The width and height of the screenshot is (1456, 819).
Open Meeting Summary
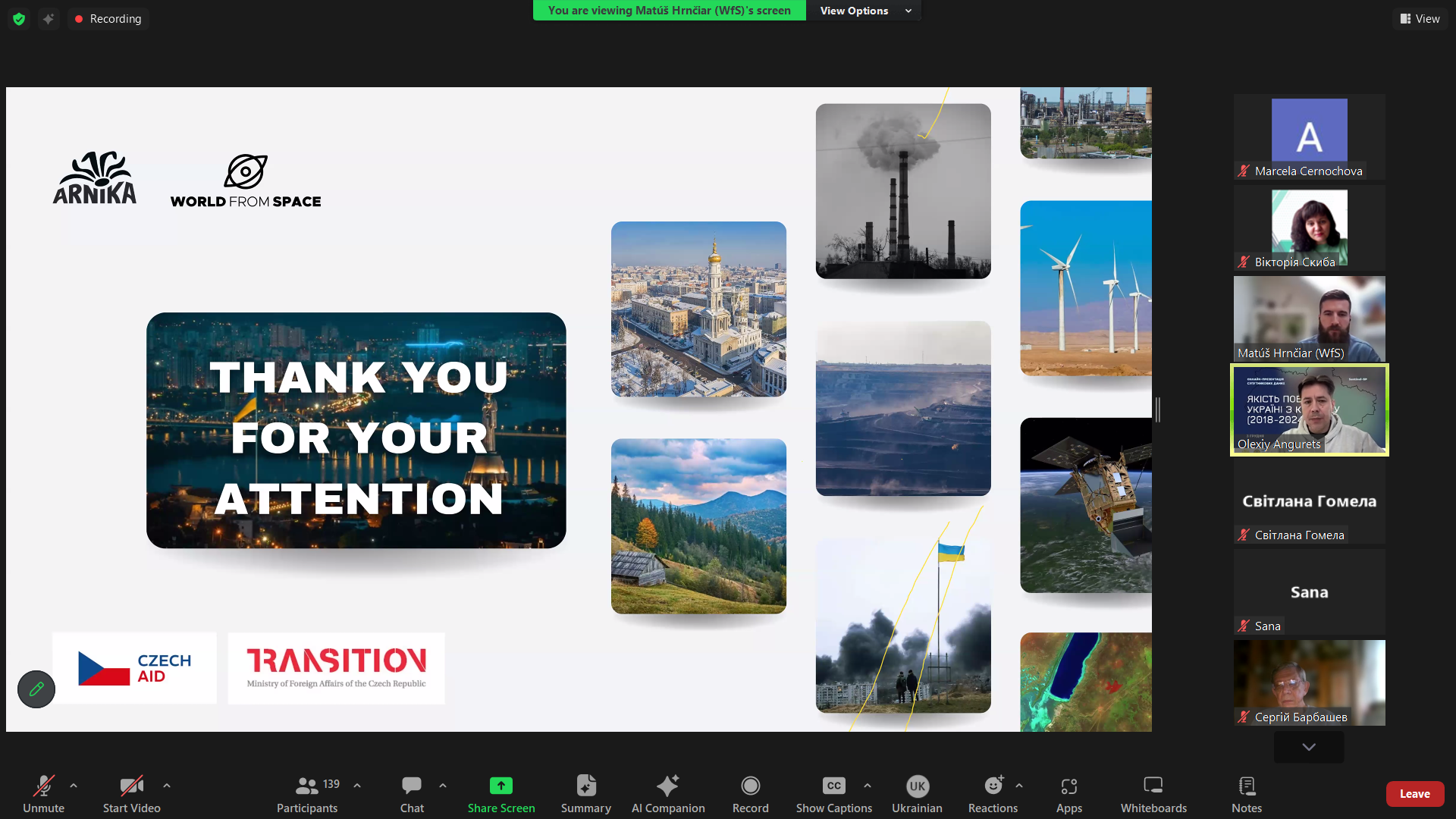pyautogui.click(x=585, y=792)
